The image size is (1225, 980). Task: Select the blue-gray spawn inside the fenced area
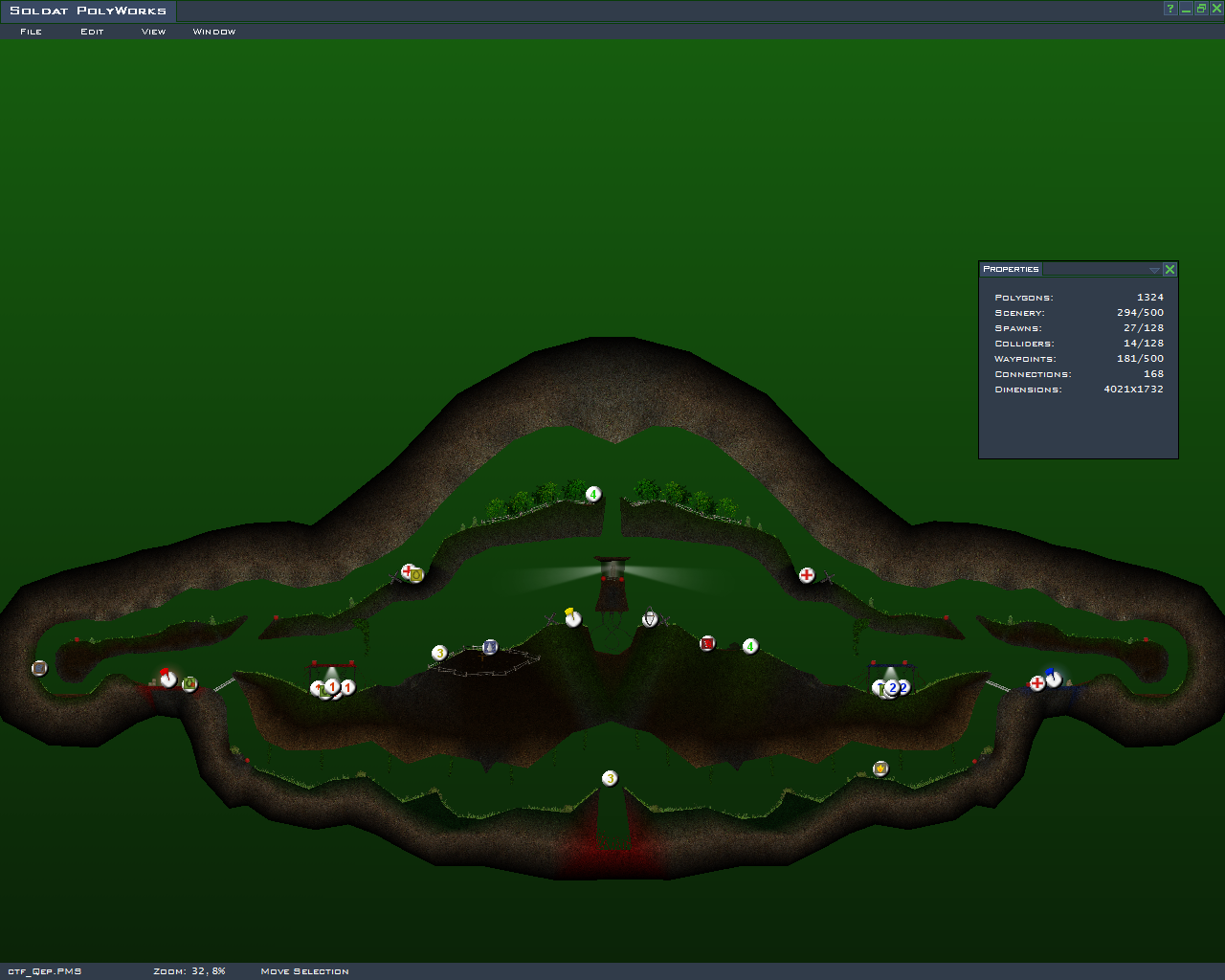tap(490, 647)
